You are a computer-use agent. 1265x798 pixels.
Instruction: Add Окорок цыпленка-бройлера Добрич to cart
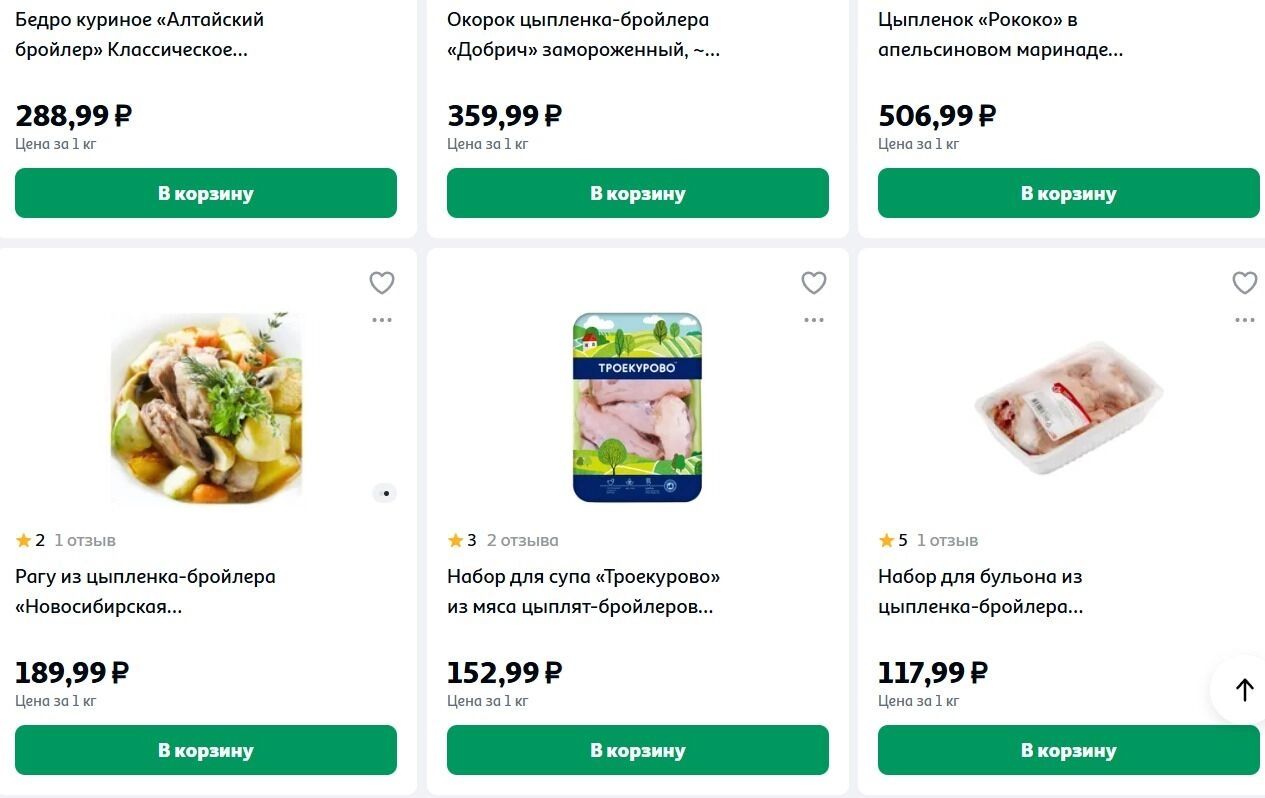tap(637, 193)
